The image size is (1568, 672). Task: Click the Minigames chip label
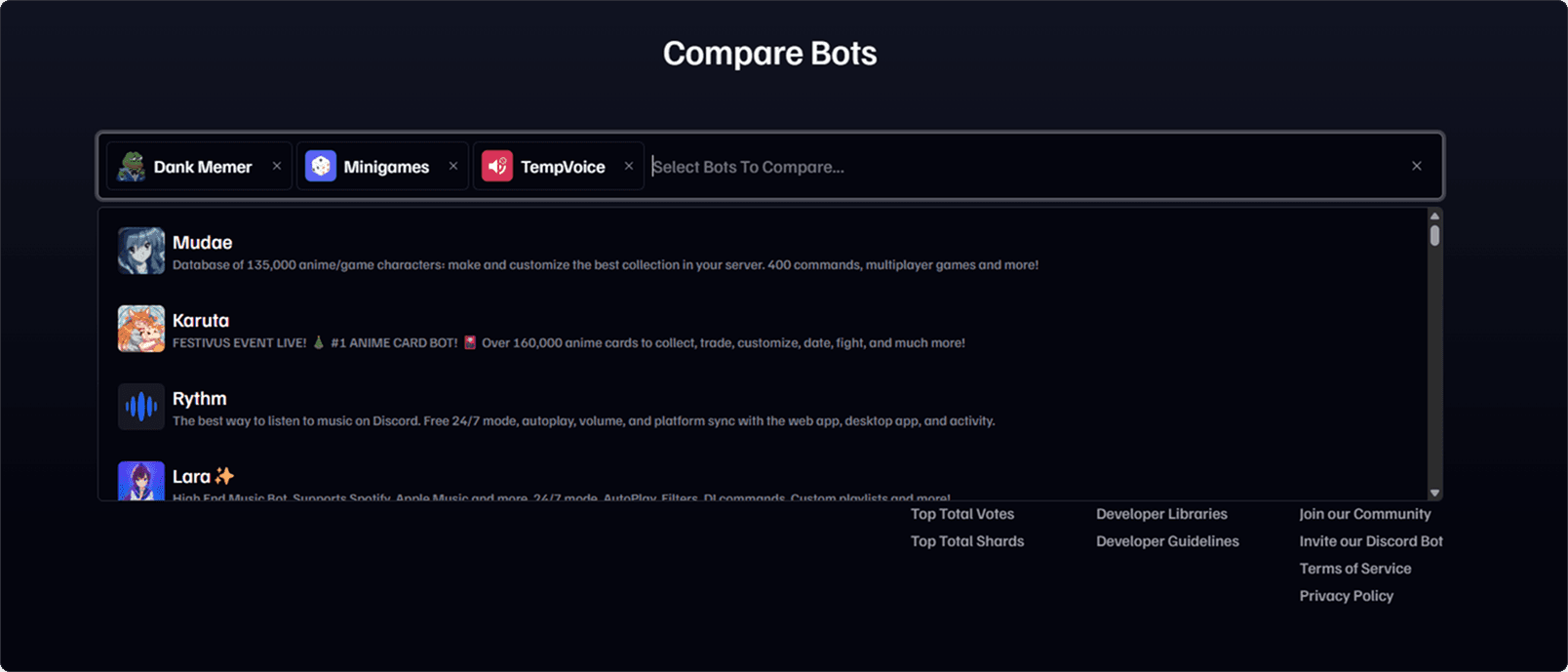click(386, 167)
